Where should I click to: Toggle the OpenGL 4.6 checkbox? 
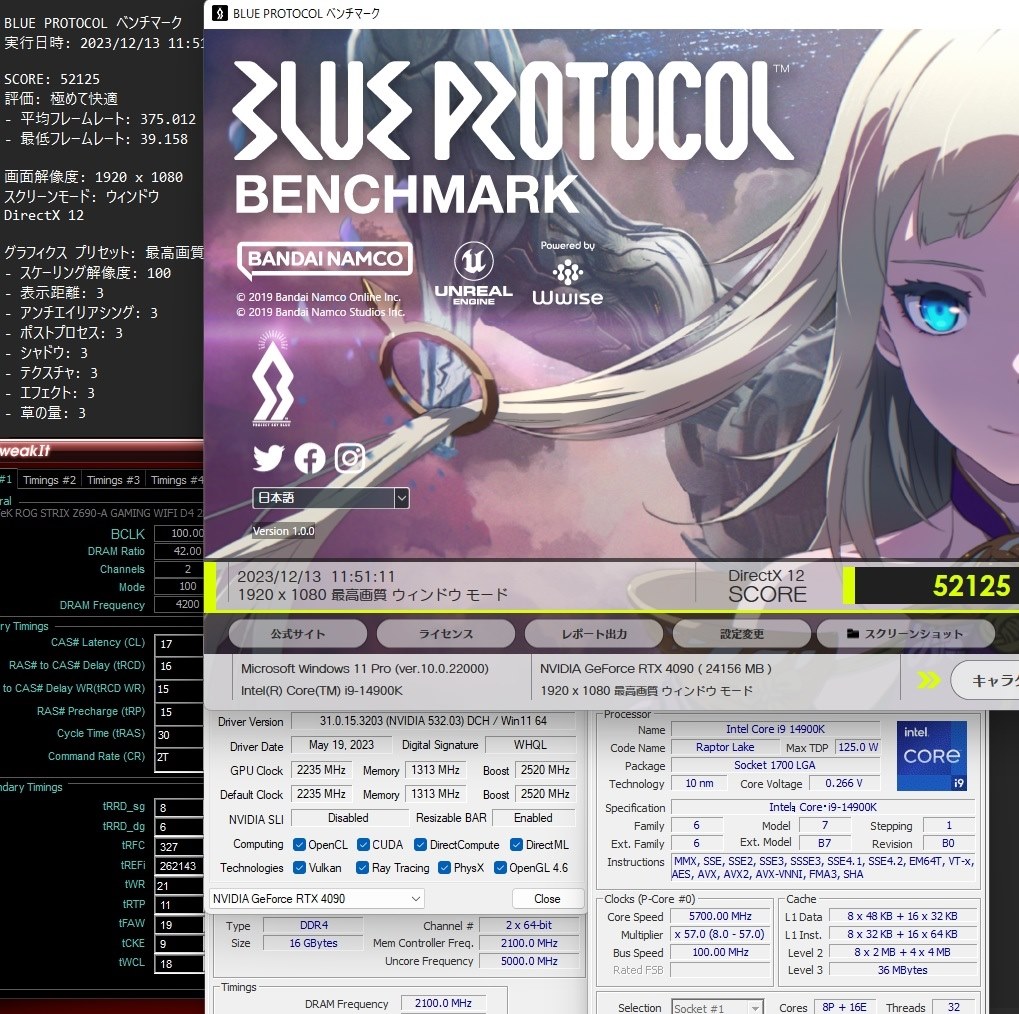pyautogui.click(x=500, y=868)
